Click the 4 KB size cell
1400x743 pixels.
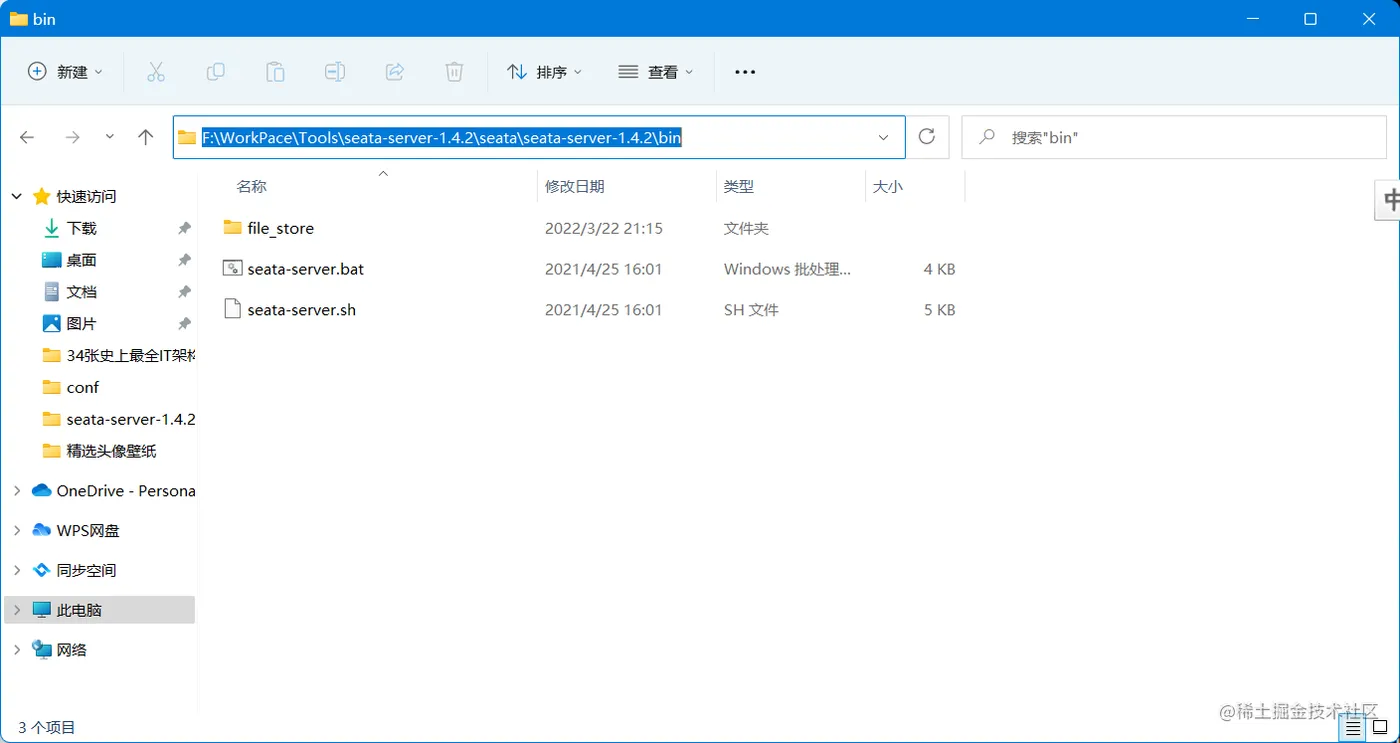pos(940,269)
